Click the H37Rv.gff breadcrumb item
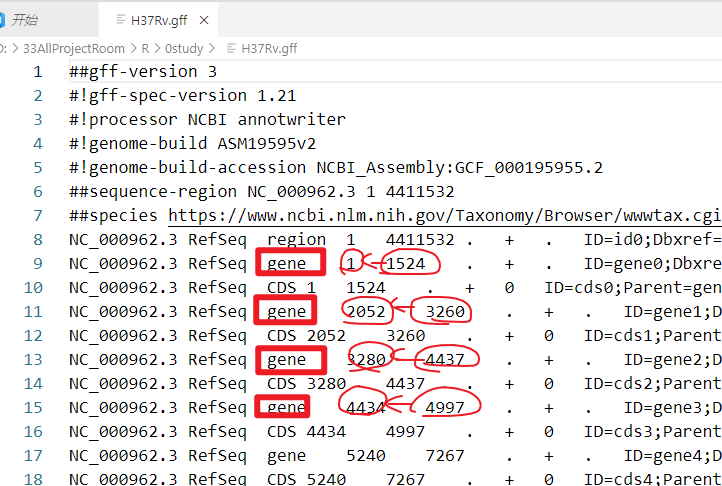The height and width of the screenshot is (486, 722). [x=269, y=48]
